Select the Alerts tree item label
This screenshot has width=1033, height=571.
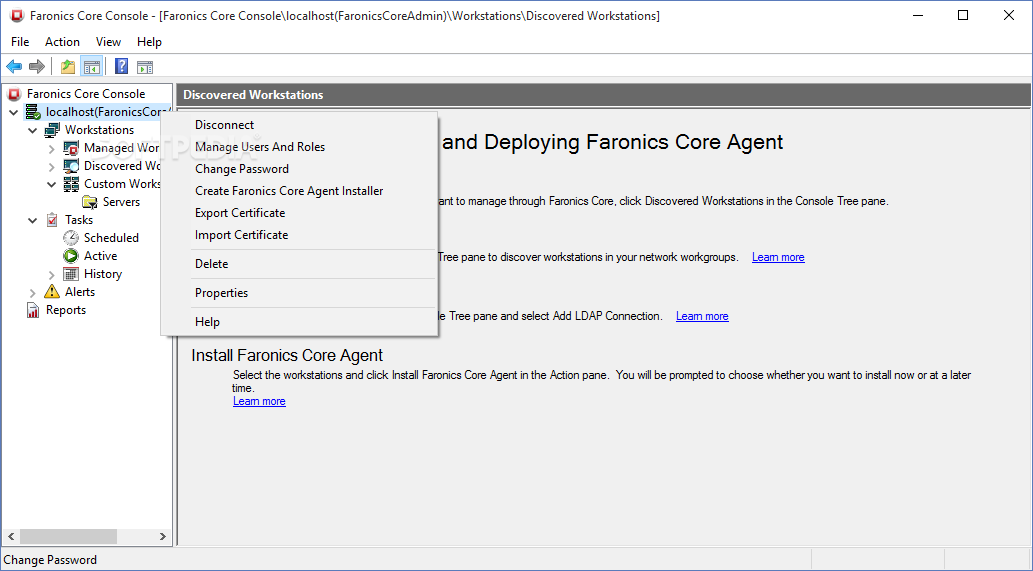[80, 292]
